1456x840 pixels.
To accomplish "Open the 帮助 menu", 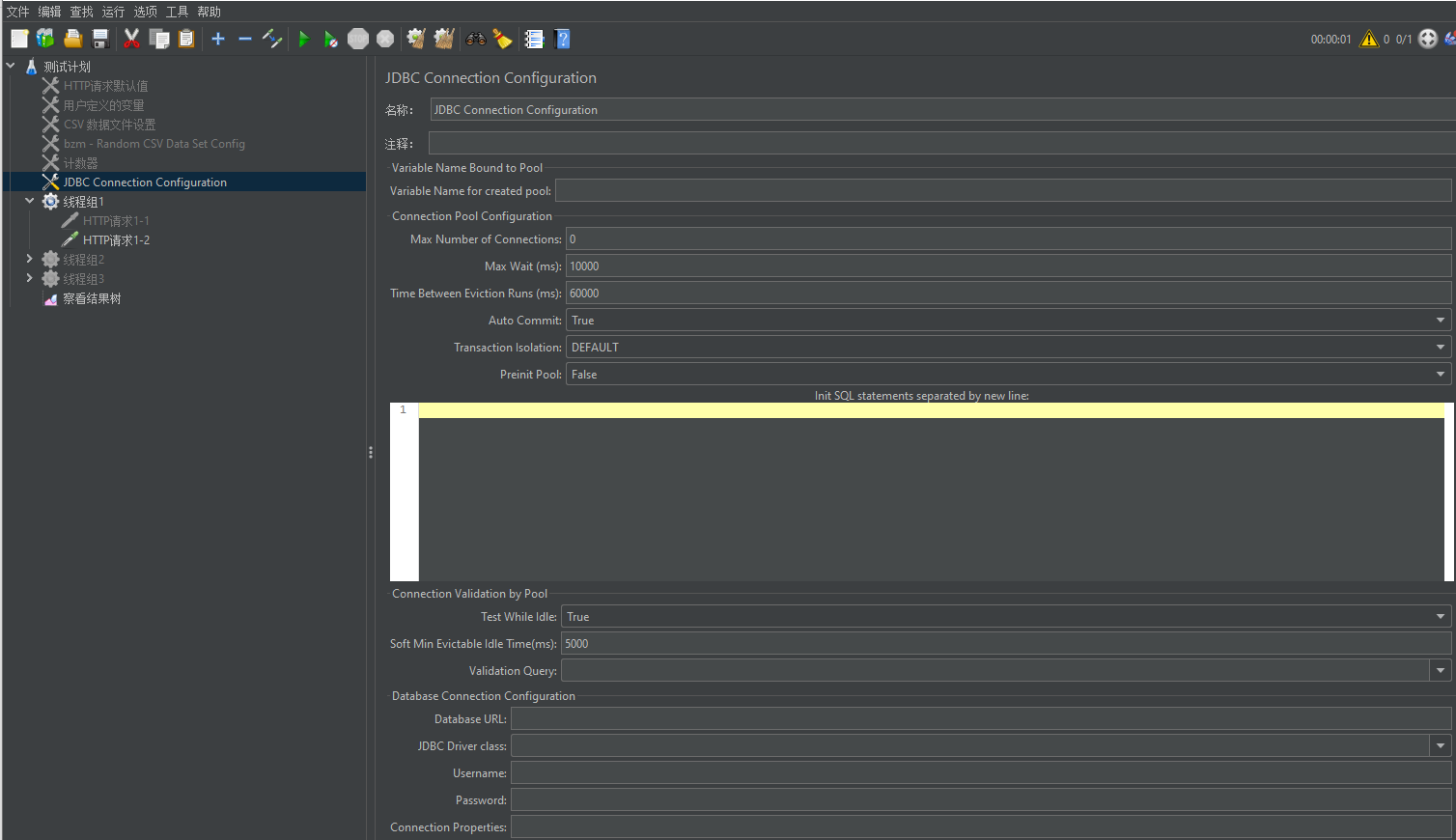I will coord(210,12).
